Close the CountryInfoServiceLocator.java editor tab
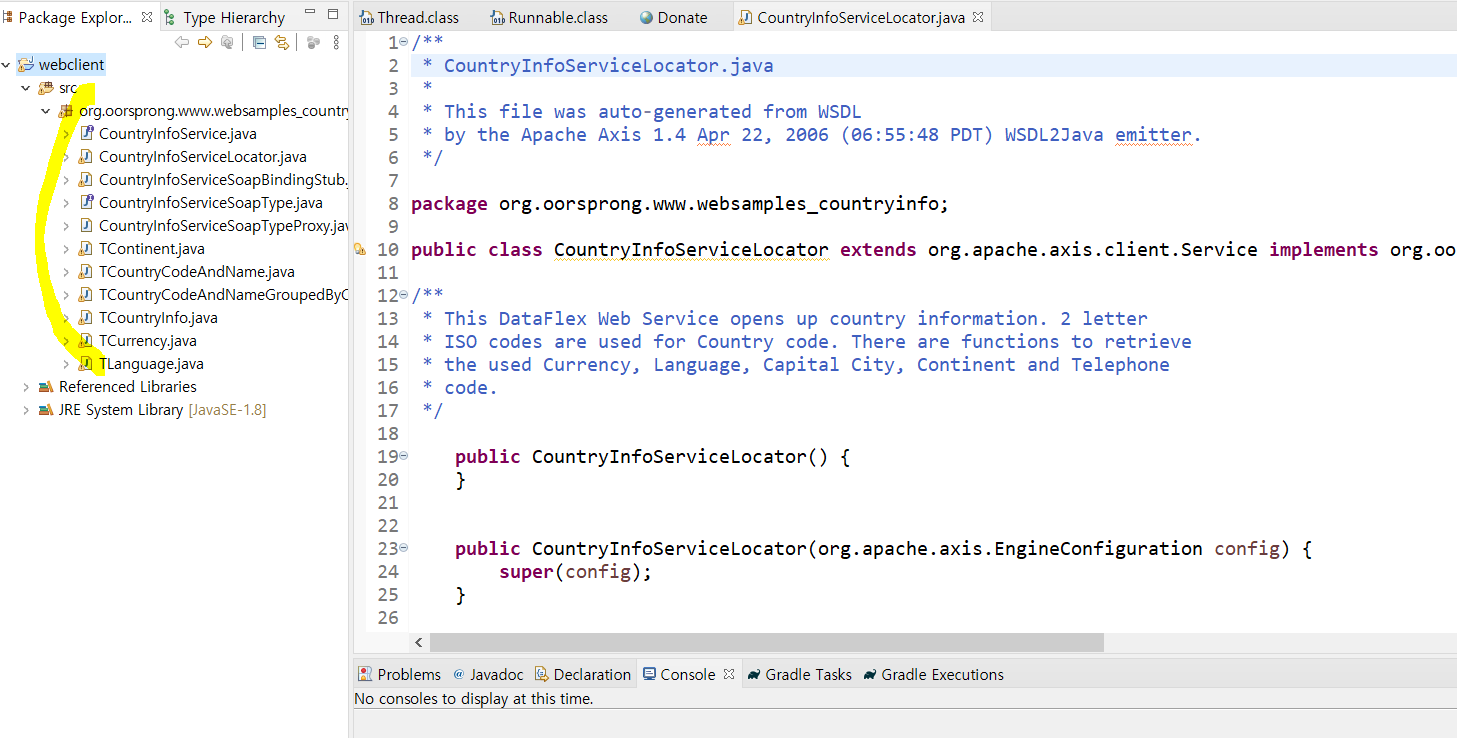Screen dimensions: 1457x738 pyautogui.click(x=978, y=17)
